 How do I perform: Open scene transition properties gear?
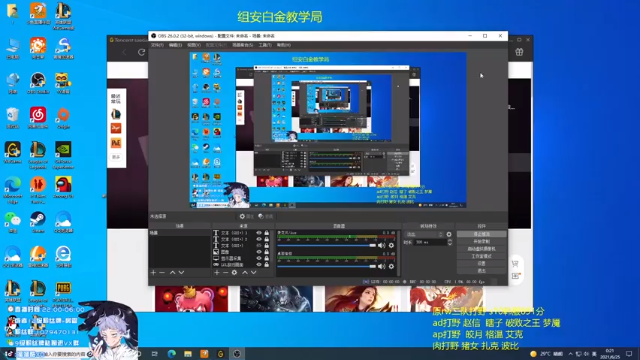(449, 234)
